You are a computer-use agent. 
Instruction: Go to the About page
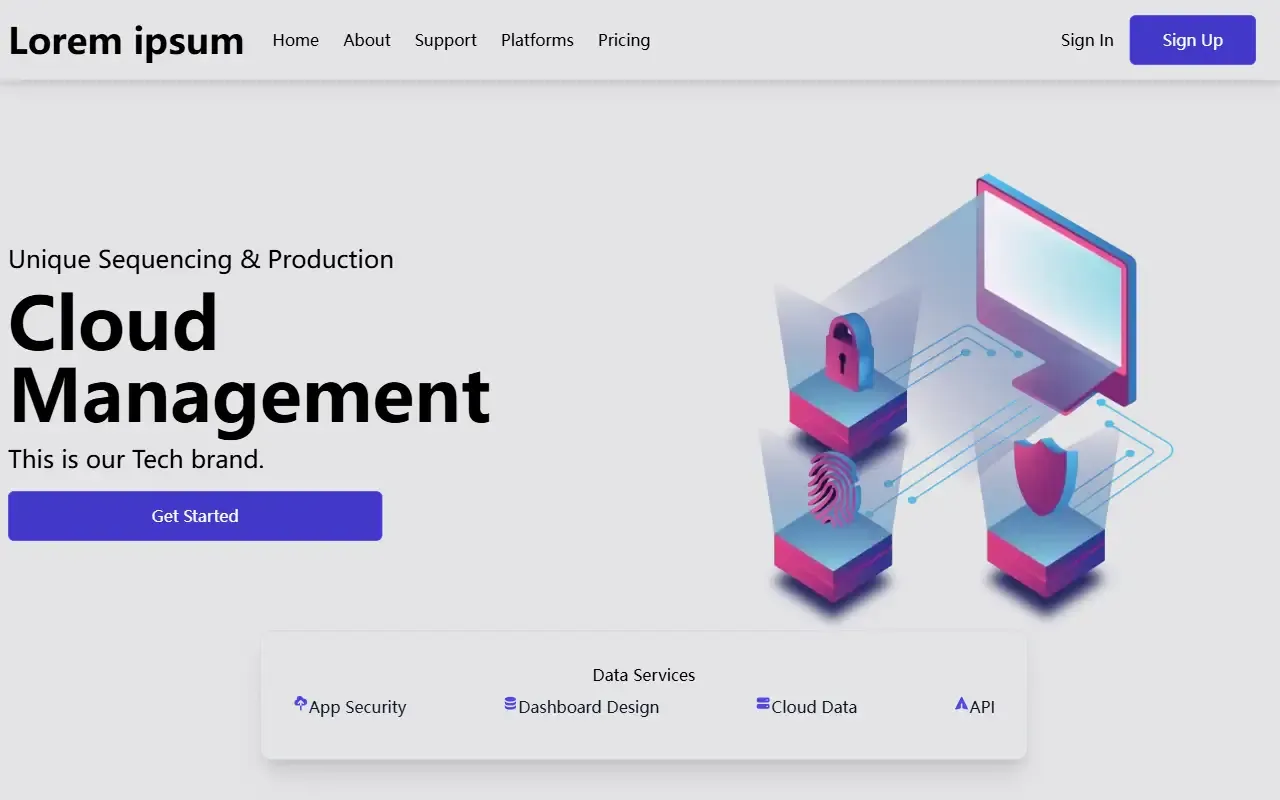click(x=367, y=40)
